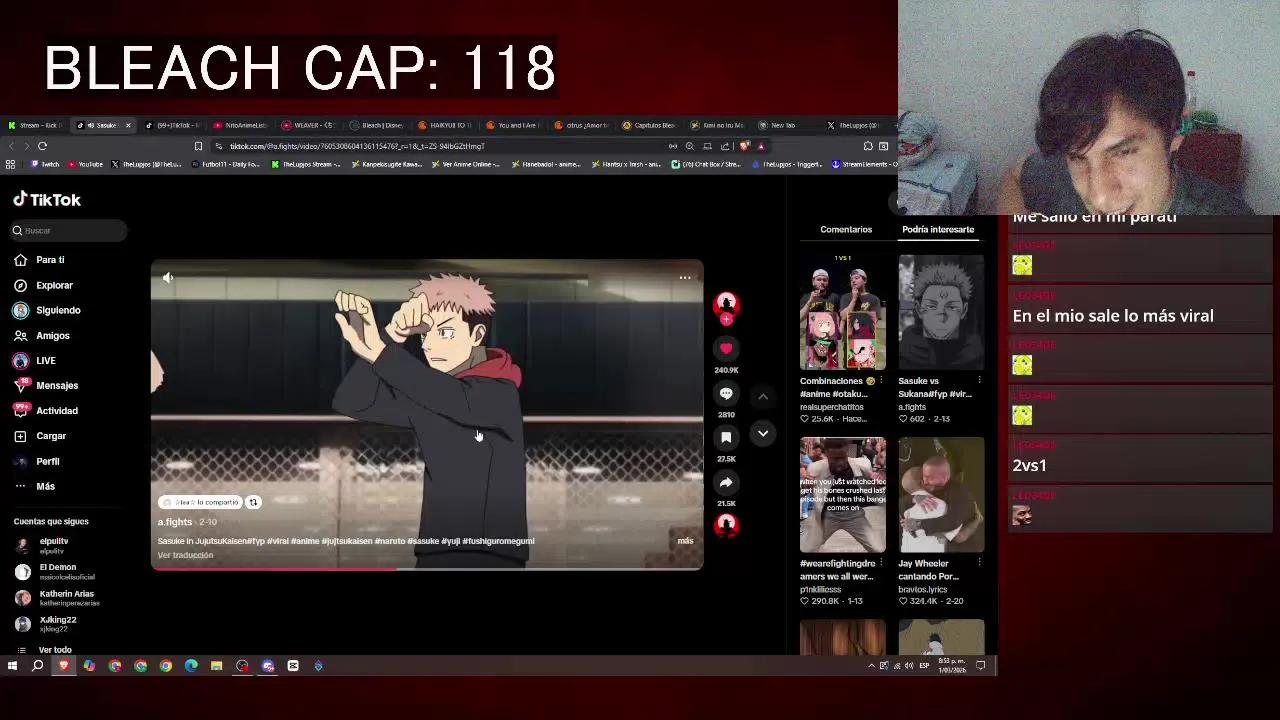This screenshot has height=720, width=1280.
Task: Open volume control in system tray
Action: [907, 666]
